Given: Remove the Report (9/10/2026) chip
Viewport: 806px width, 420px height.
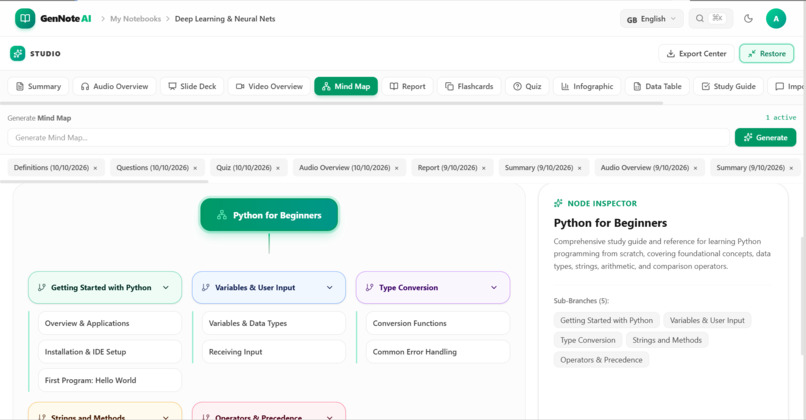Looking at the screenshot, I should (x=484, y=168).
